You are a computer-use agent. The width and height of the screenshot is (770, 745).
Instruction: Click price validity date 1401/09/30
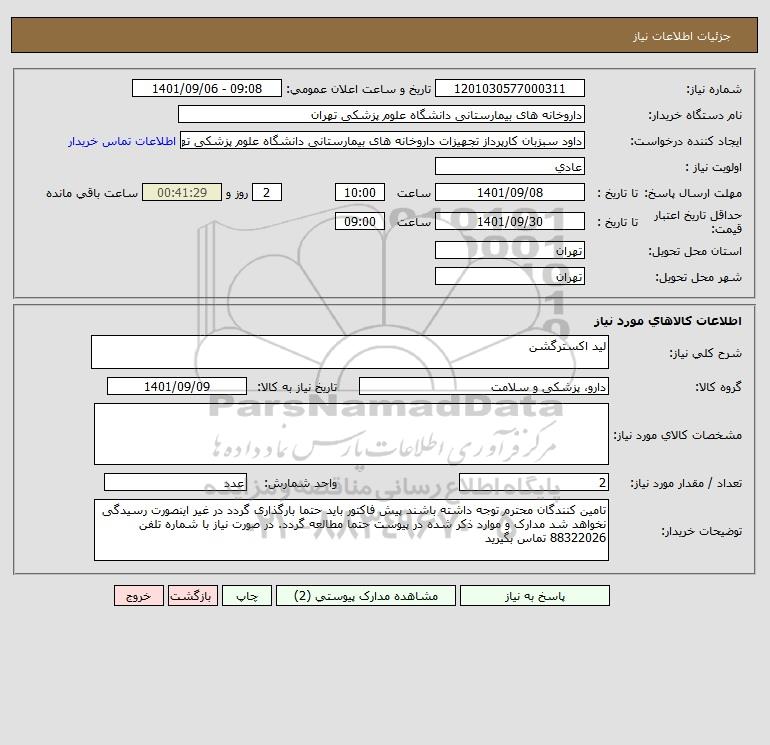pyautogui.click(x=510, y=221)
